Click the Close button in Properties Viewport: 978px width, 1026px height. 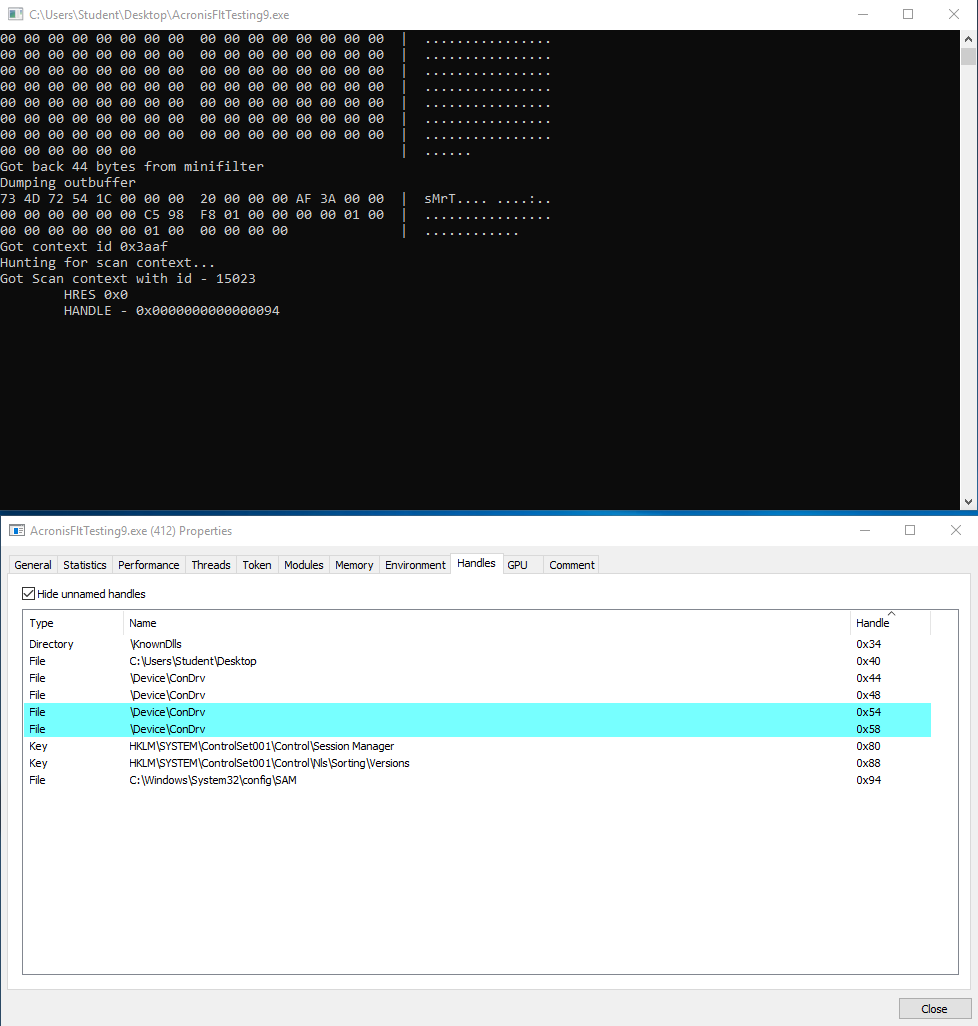(x=934, y=1008)
